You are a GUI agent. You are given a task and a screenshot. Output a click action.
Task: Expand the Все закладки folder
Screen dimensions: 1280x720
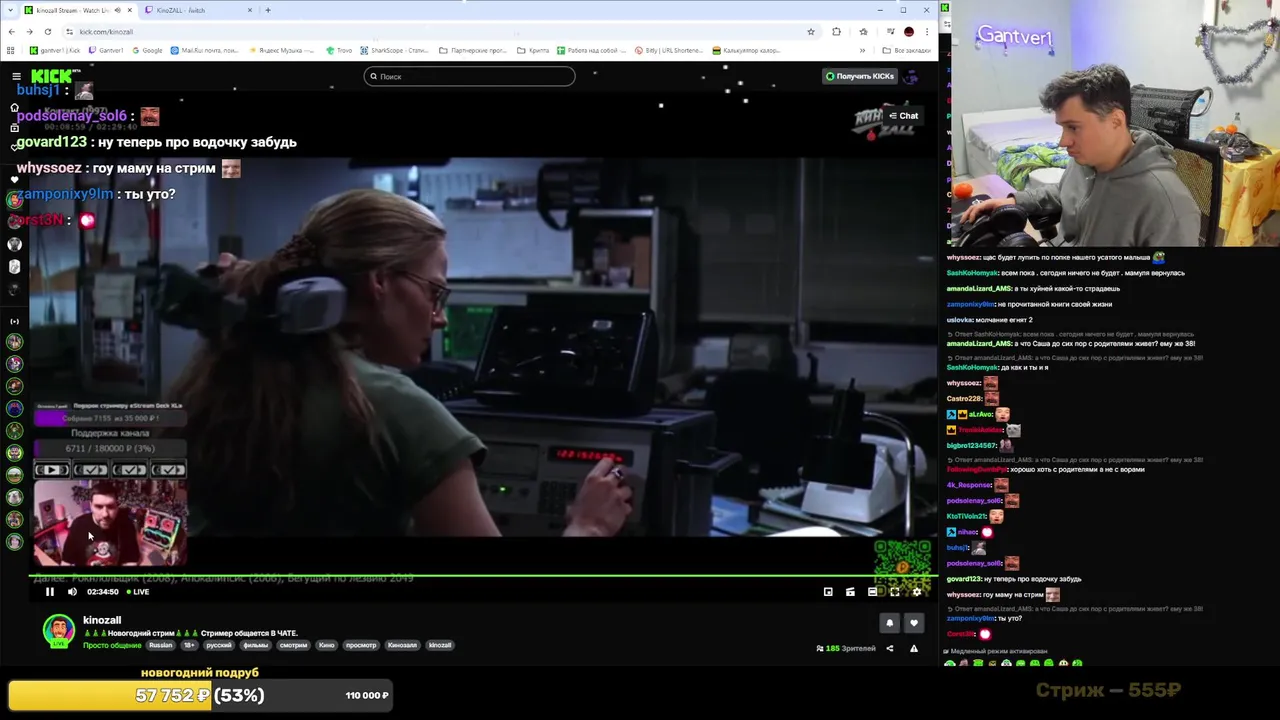click(906, 50)
